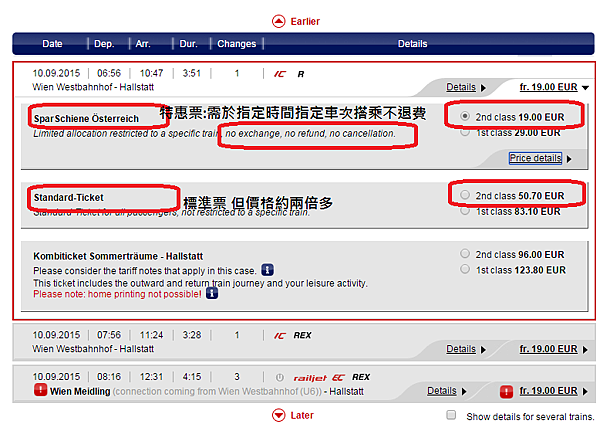Click EC train icon in 08:16 row
Screen dimensions: 600x441
click(338, 377)
